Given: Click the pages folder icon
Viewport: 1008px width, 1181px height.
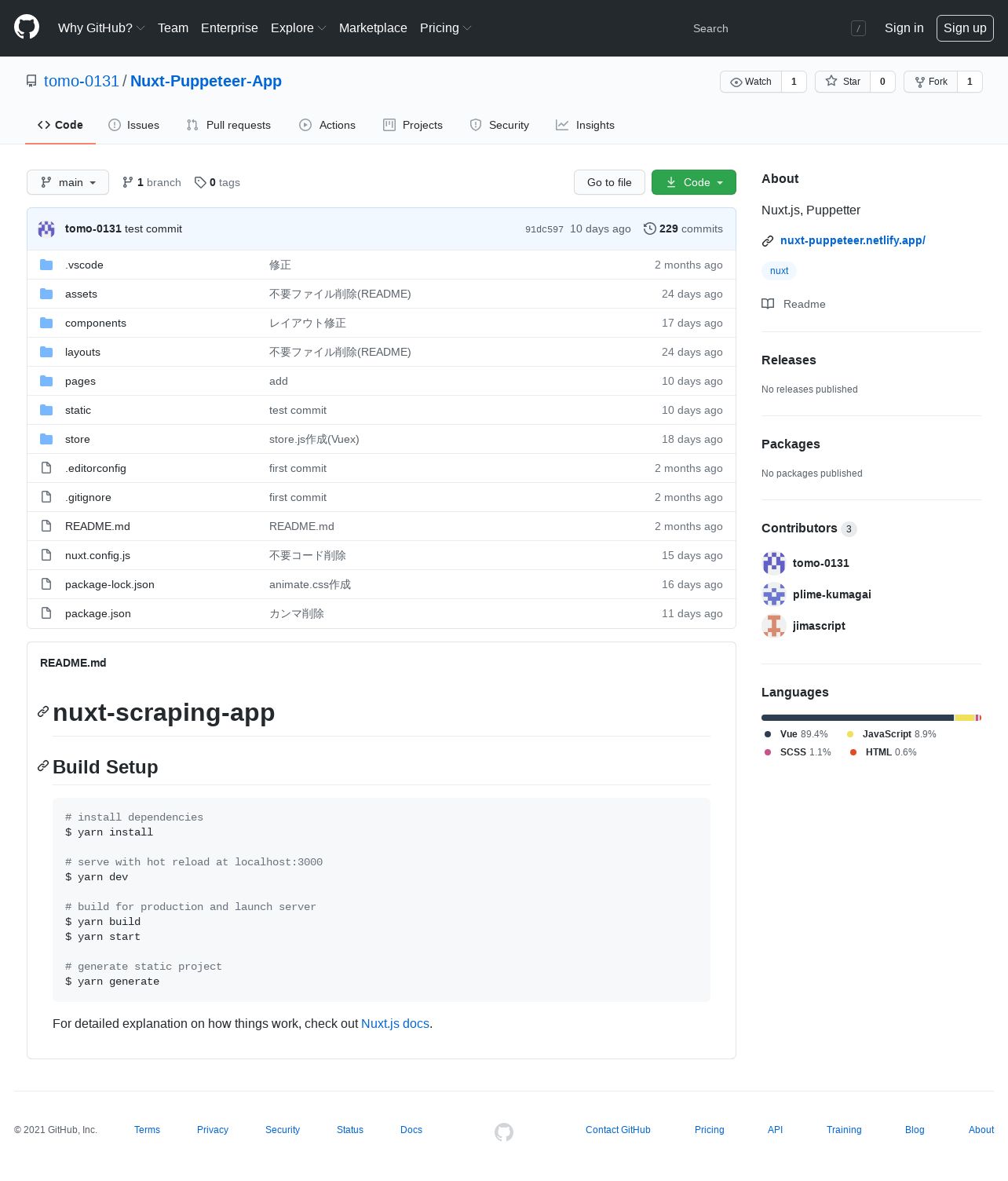Looking at the screenshot, I should (46, 381).
